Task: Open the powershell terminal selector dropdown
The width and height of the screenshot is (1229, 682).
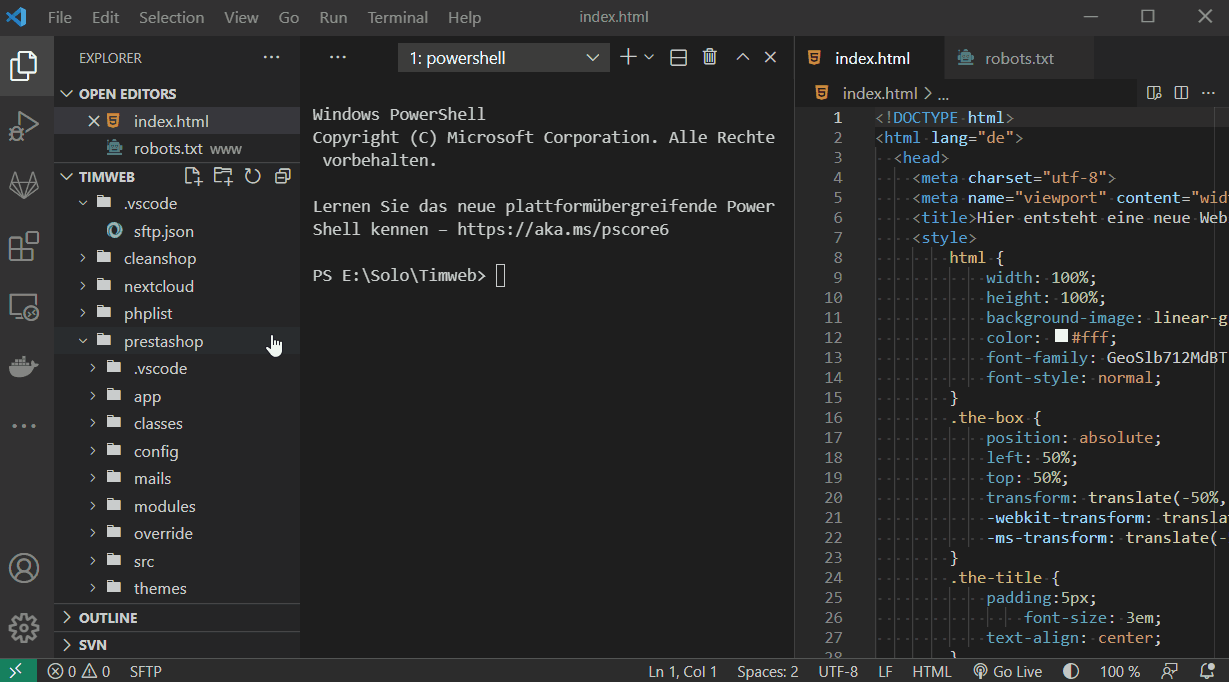Action: point(504,58)
